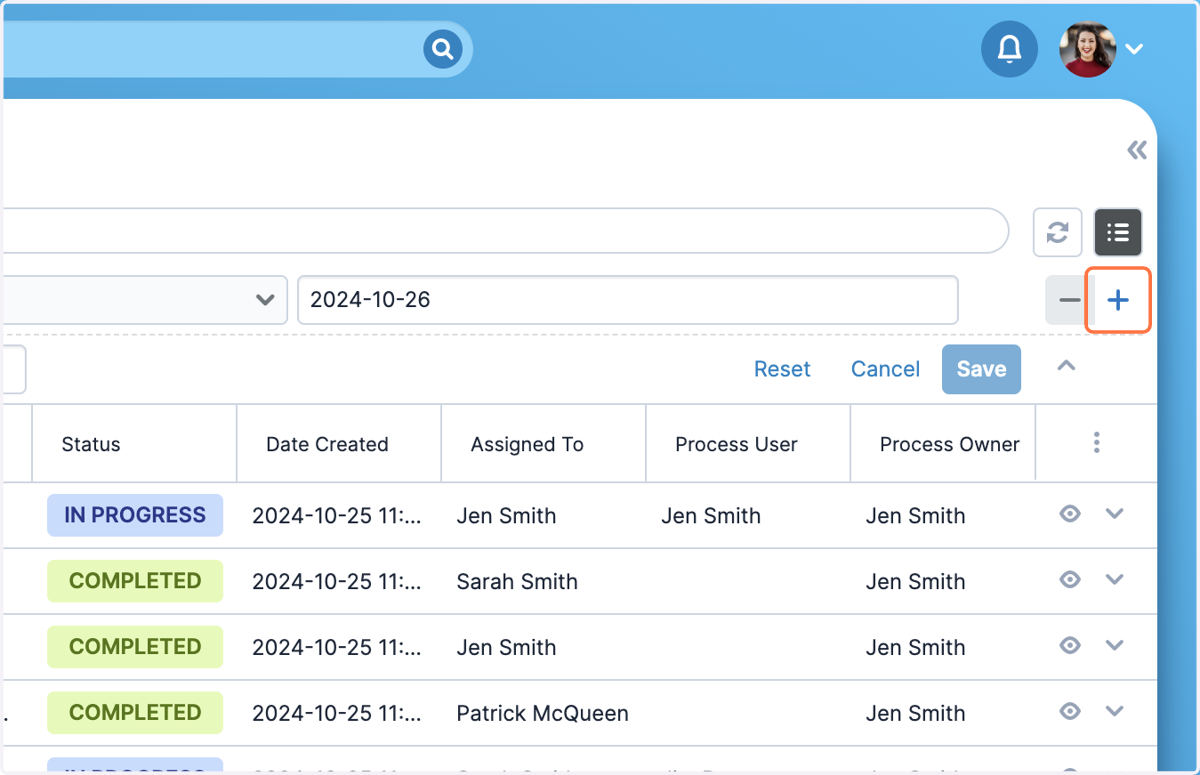Open column options vertical dots menu

point(1097,442)
